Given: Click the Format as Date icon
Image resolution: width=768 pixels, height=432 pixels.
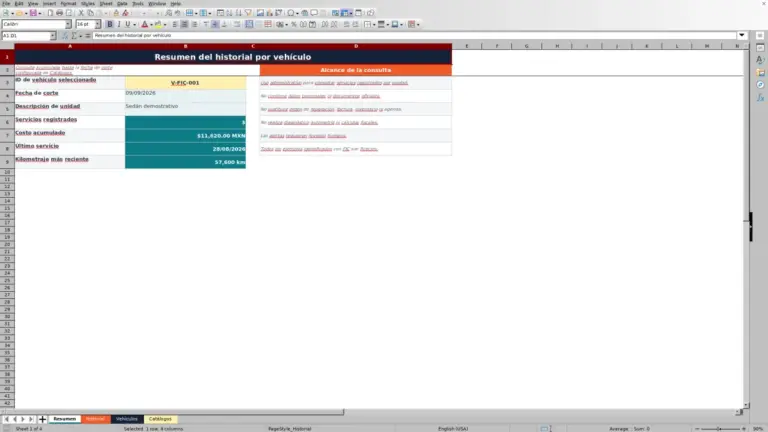Looking at the screenshot, I should coord(312,24).
